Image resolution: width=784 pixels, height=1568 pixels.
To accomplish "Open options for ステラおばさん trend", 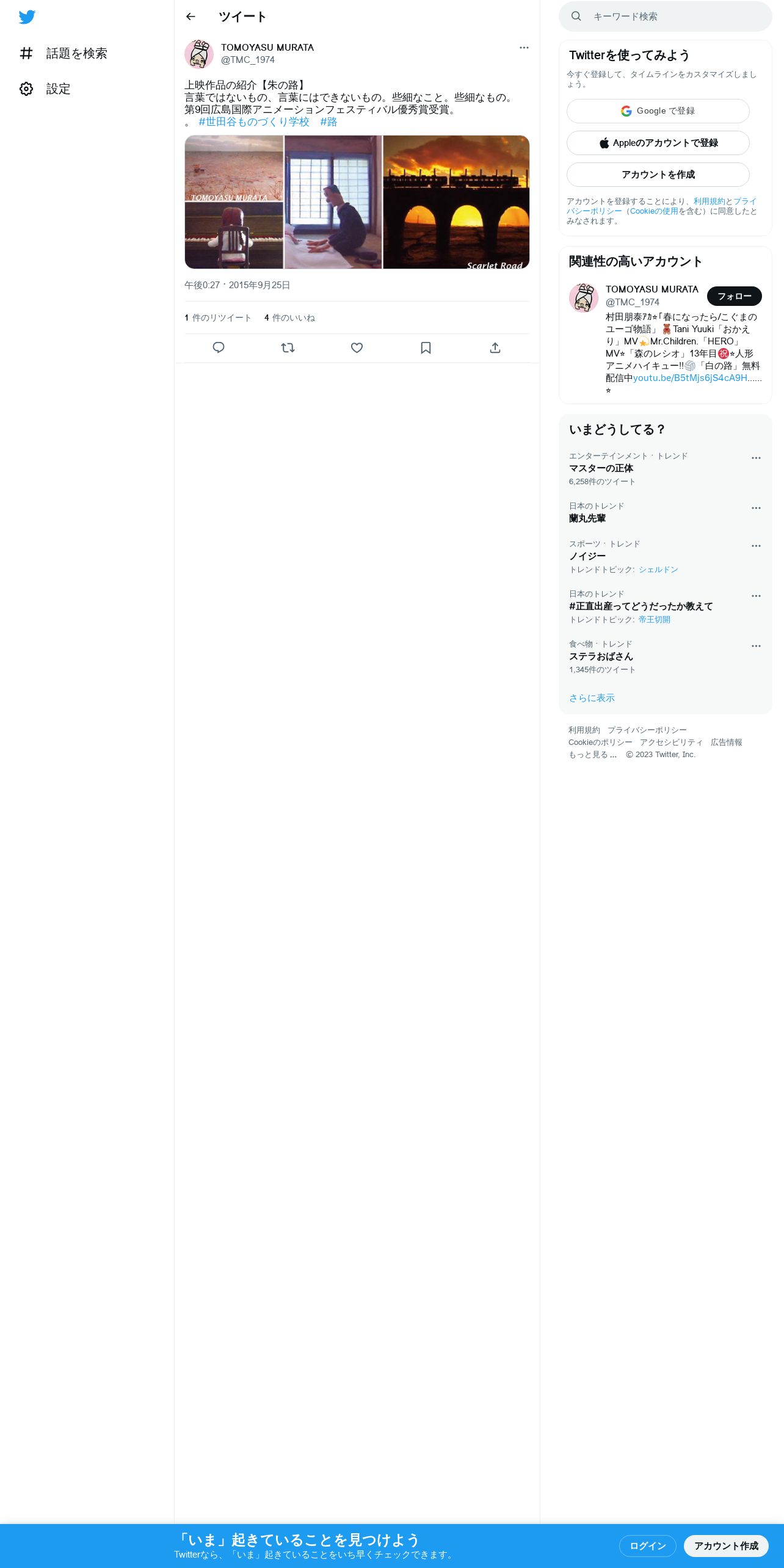I will click(756, 646).
